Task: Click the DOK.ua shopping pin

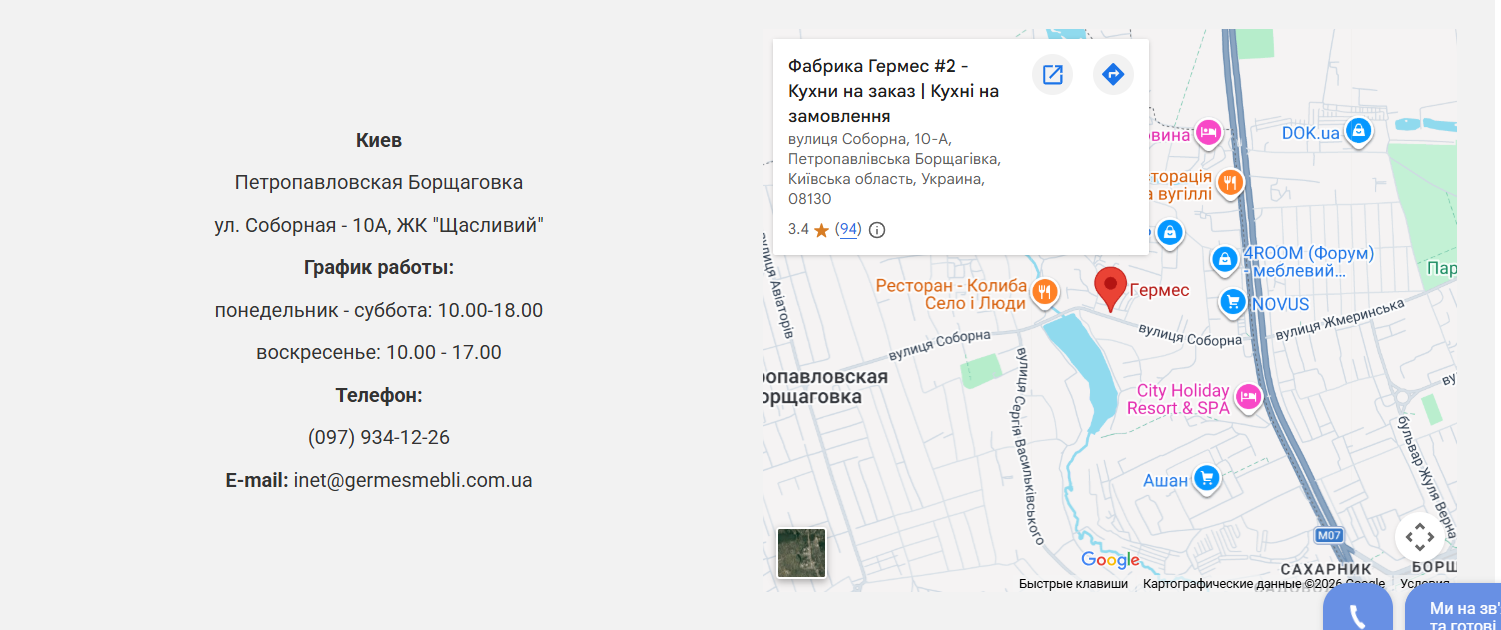Action: coord(1358,131)
